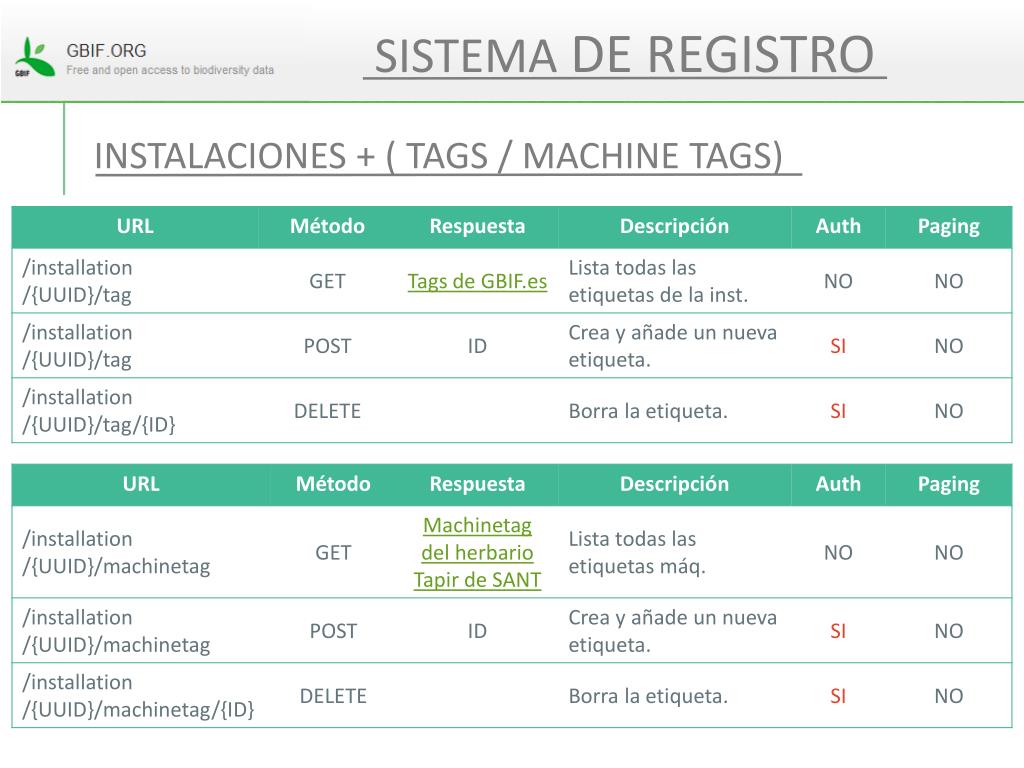This screenshot has height=768, width=1024.
Task: Click the 'SISTEMA DE REGISTRO' heading
Action: tap(624, 55)
